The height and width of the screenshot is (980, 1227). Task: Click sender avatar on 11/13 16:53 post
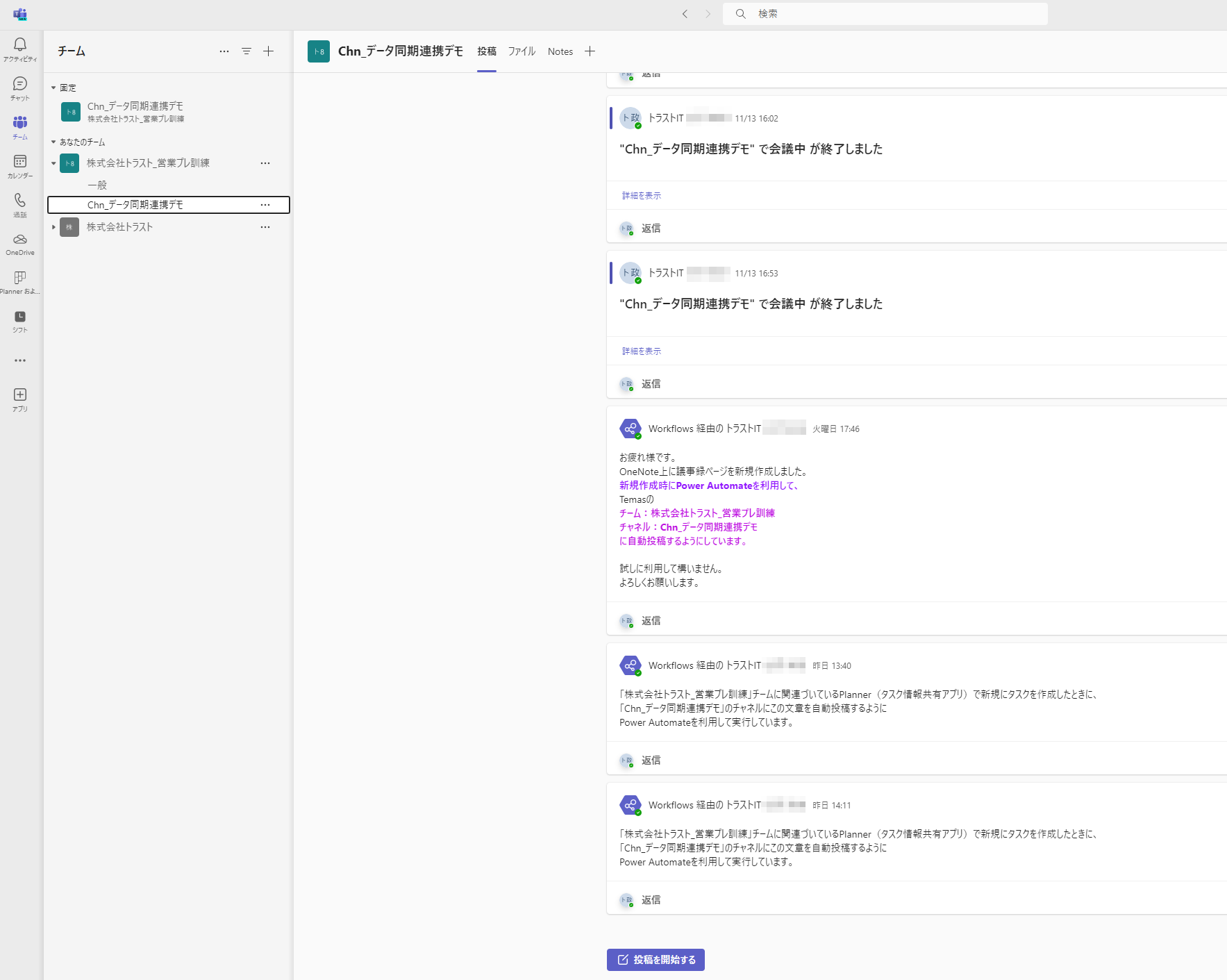pos(631,273)
